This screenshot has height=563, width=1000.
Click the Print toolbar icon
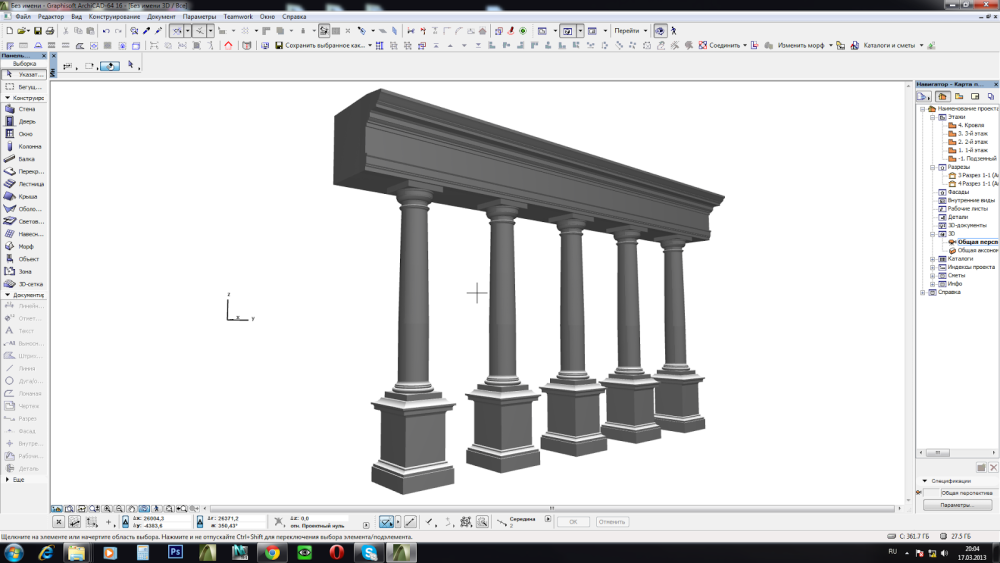[50, 31]
